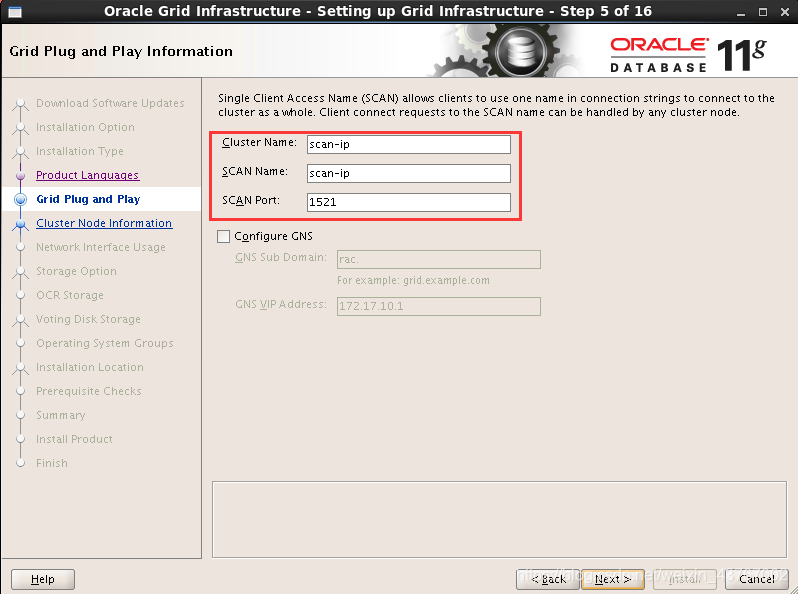Click the disabled GNS Sub Domain field
Image resolution: width=798 pixels, height=594 pixels.
point(439,259)
